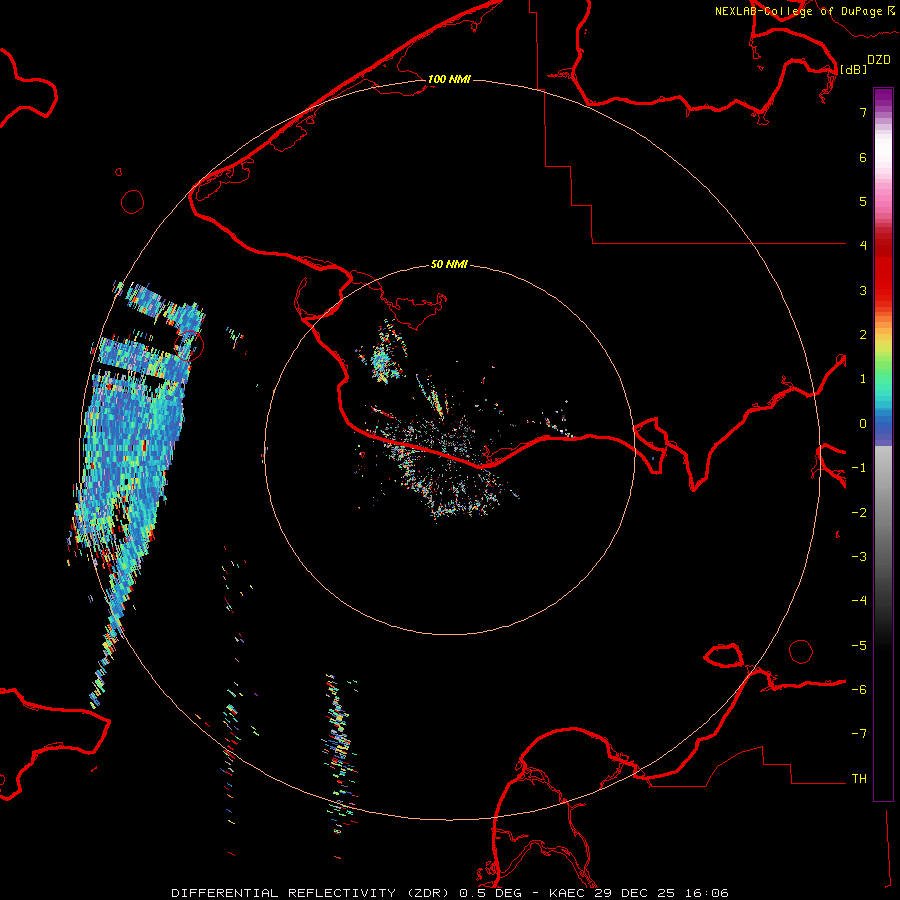Click the -4 tick label on scale
This screenshot has width=900, height=900.
(859, 601)
